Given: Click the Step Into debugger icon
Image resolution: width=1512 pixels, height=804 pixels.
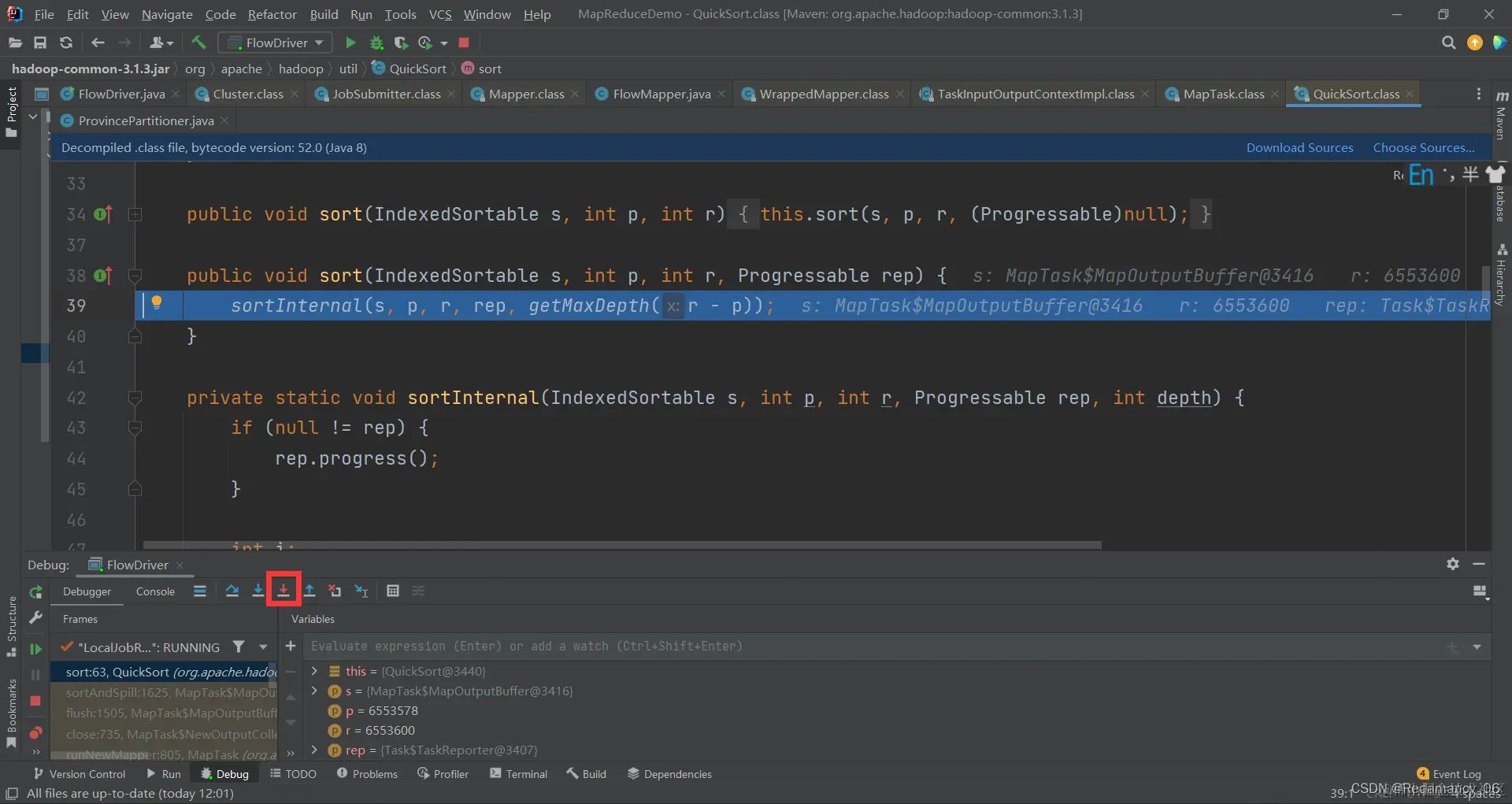Looking at the screenshot, I should tap(258, 591).
